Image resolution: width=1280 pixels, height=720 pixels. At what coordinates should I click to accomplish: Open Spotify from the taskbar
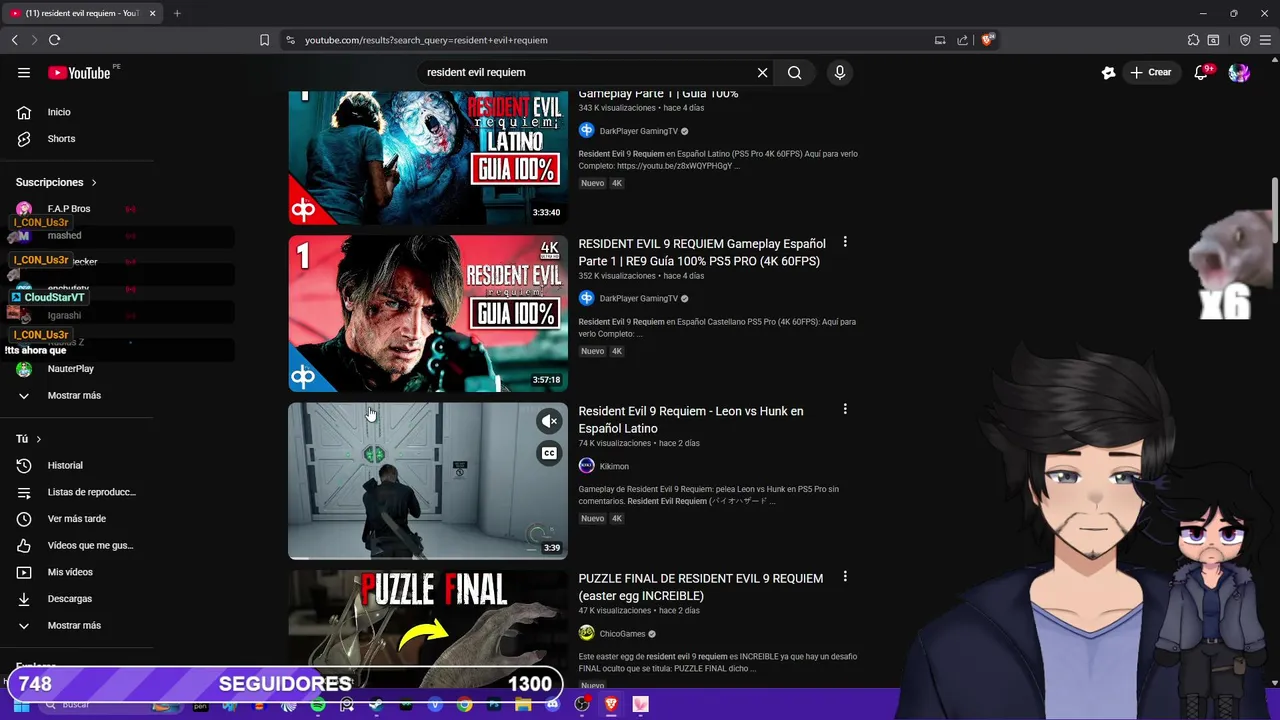click(318, 704)
